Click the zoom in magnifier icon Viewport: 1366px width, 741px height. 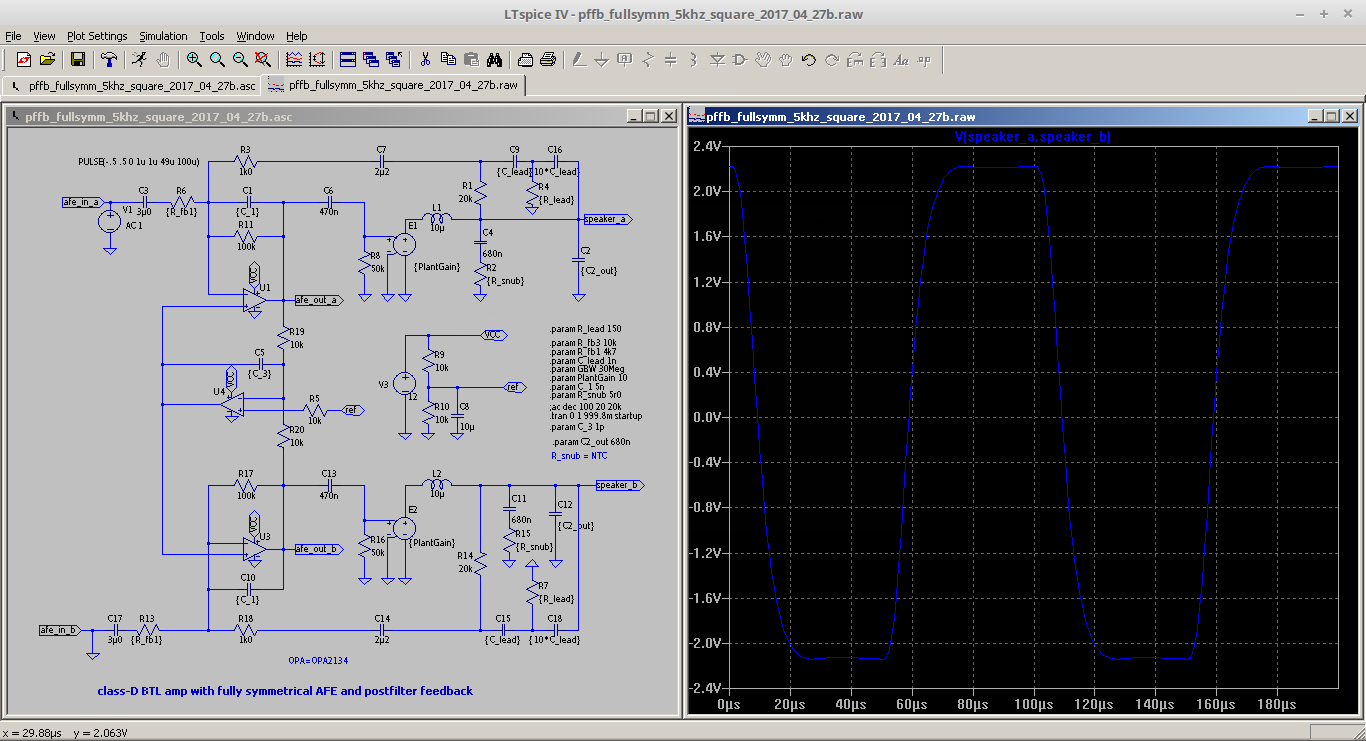click(x=194, y=60)
